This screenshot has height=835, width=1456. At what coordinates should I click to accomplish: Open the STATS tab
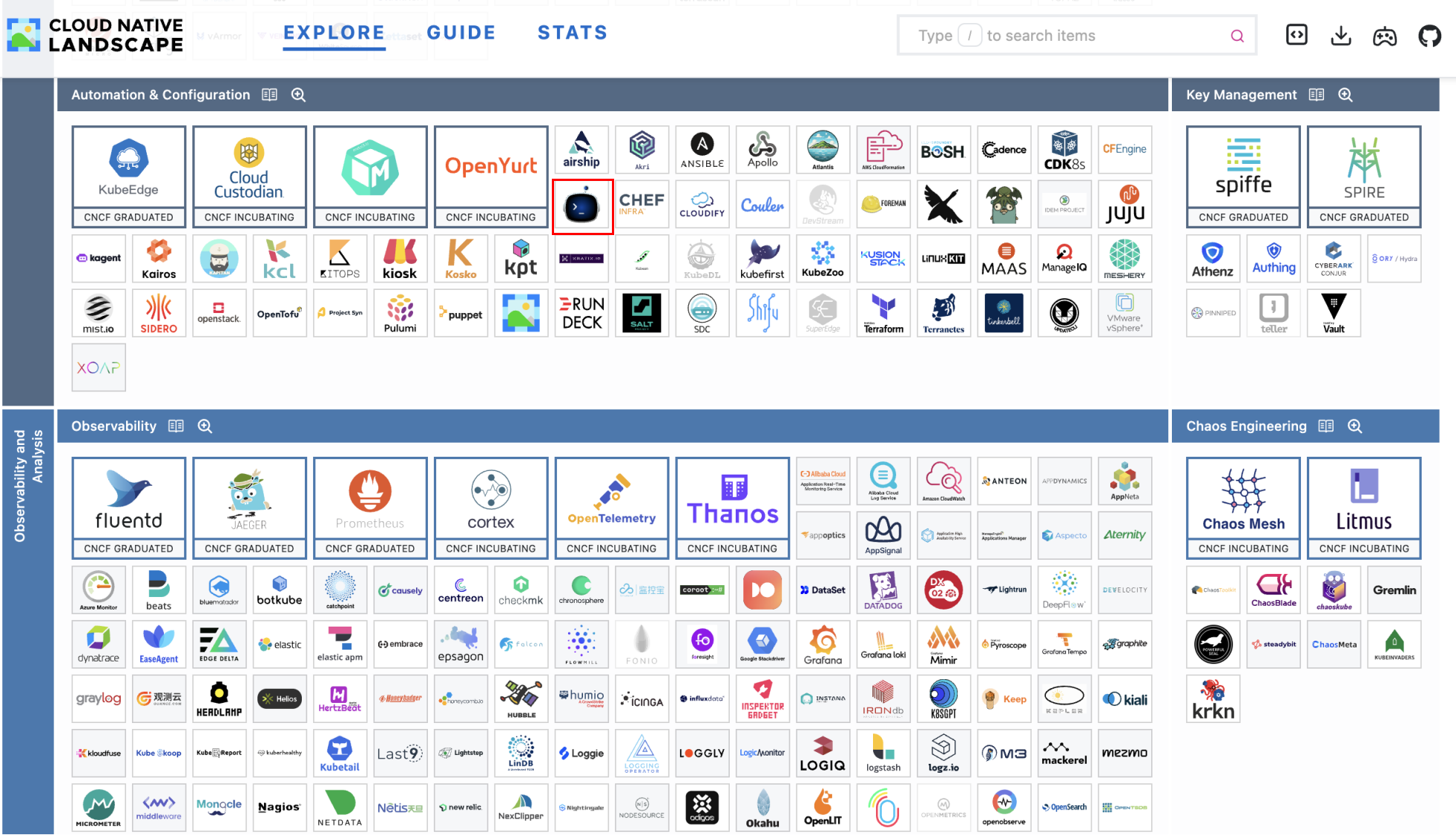(572, 33)
